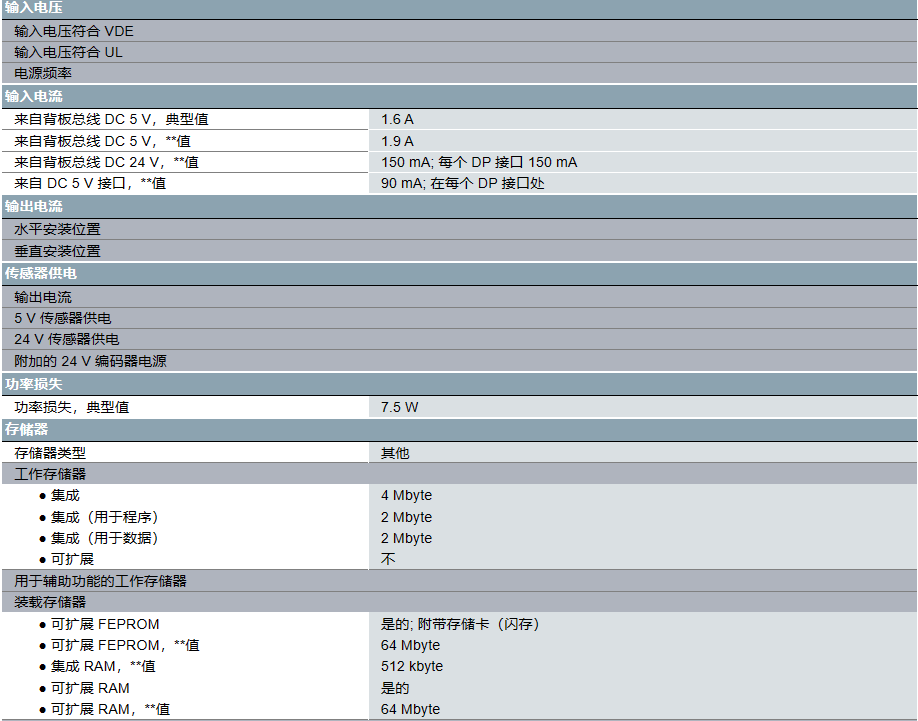Click the 输入电流 section header
This screenshot has height=721, width=918.
pos(34,96)
